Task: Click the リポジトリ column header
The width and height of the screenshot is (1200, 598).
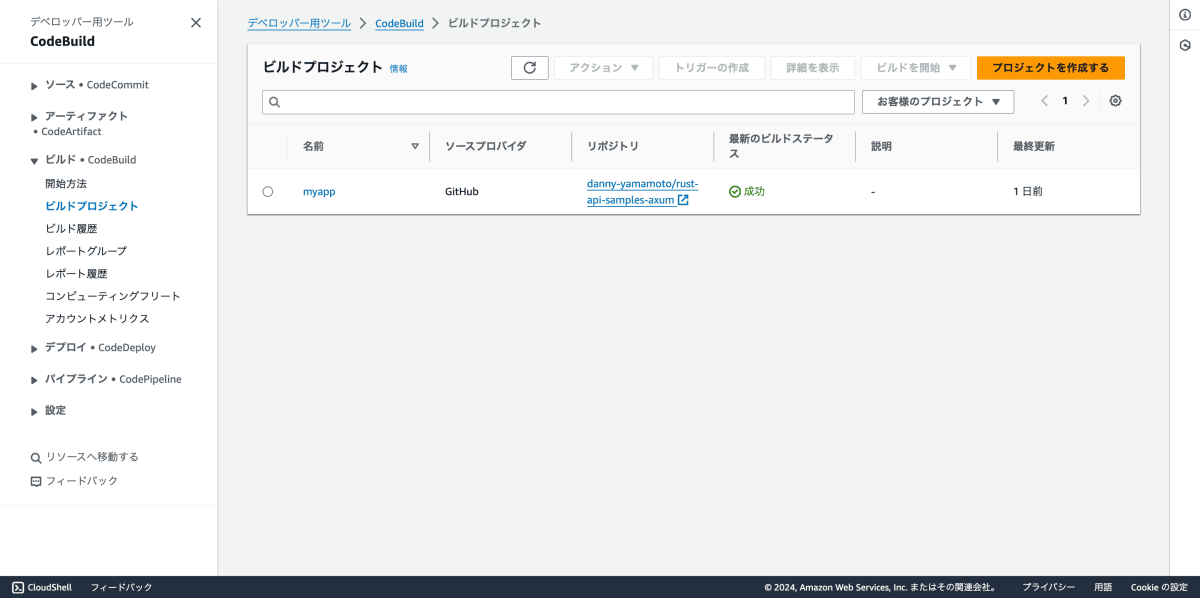Action: pyautogui.click(x=613, y=146)
